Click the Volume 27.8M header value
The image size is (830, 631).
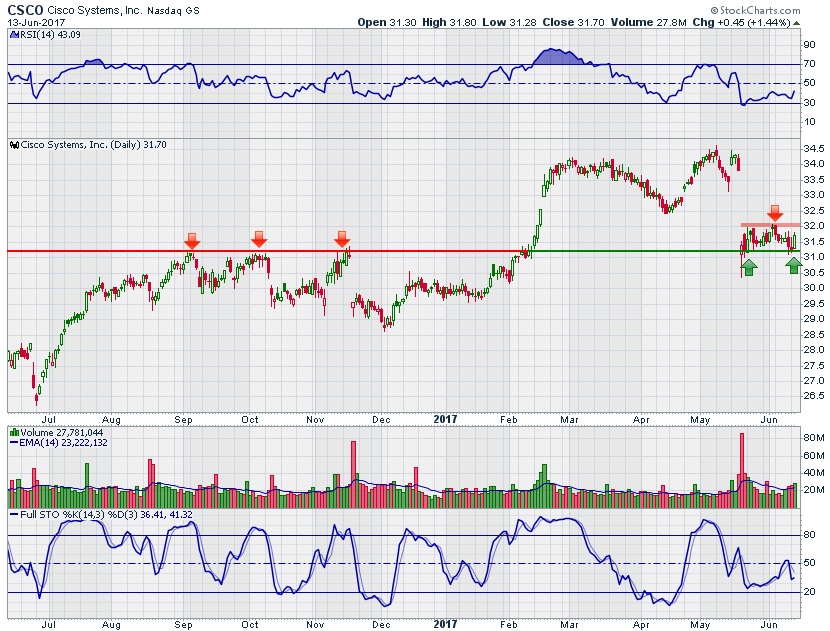pyautogui.click(x=648, y=22)
